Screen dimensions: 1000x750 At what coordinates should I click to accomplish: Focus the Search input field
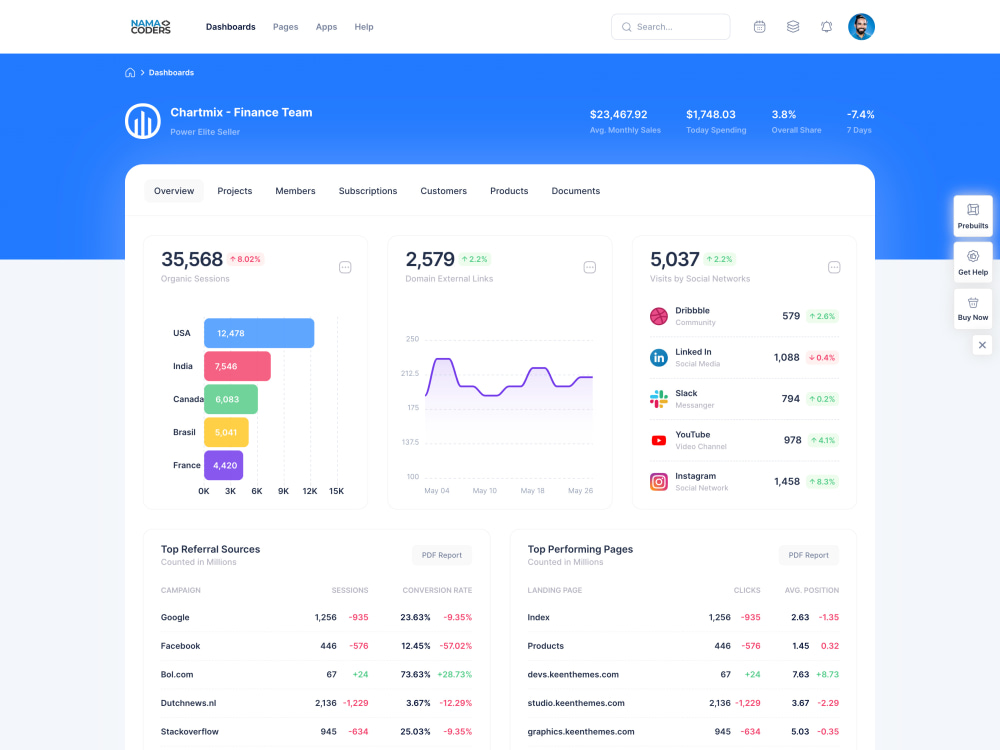tap(670, 27)
